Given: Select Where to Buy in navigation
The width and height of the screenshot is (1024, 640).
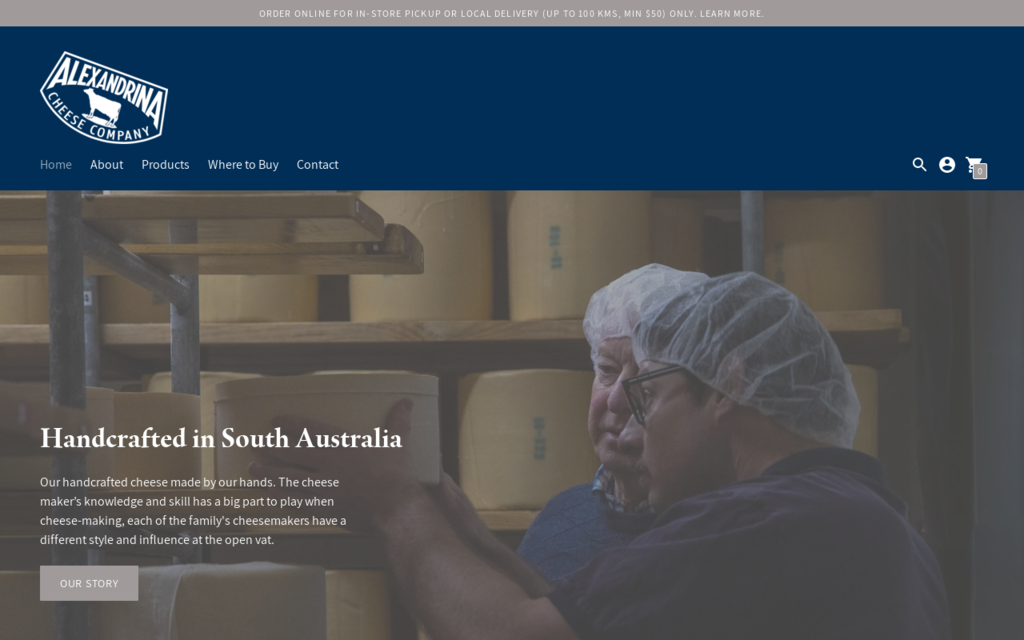Looking at the screenshot, I should click(x=243, y=165).
